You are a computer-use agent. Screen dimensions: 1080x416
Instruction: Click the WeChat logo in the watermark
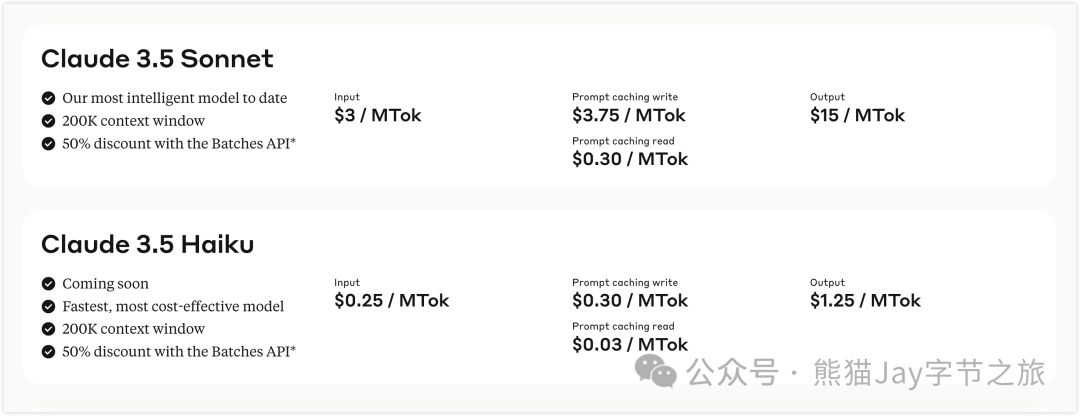tap(656, 371)
